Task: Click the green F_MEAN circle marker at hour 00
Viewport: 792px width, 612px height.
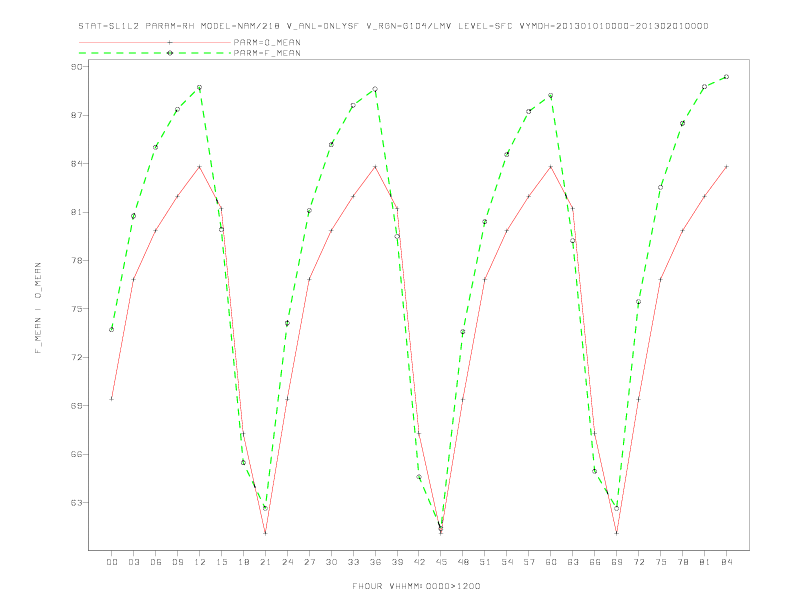Action: [x=112, y=329]
